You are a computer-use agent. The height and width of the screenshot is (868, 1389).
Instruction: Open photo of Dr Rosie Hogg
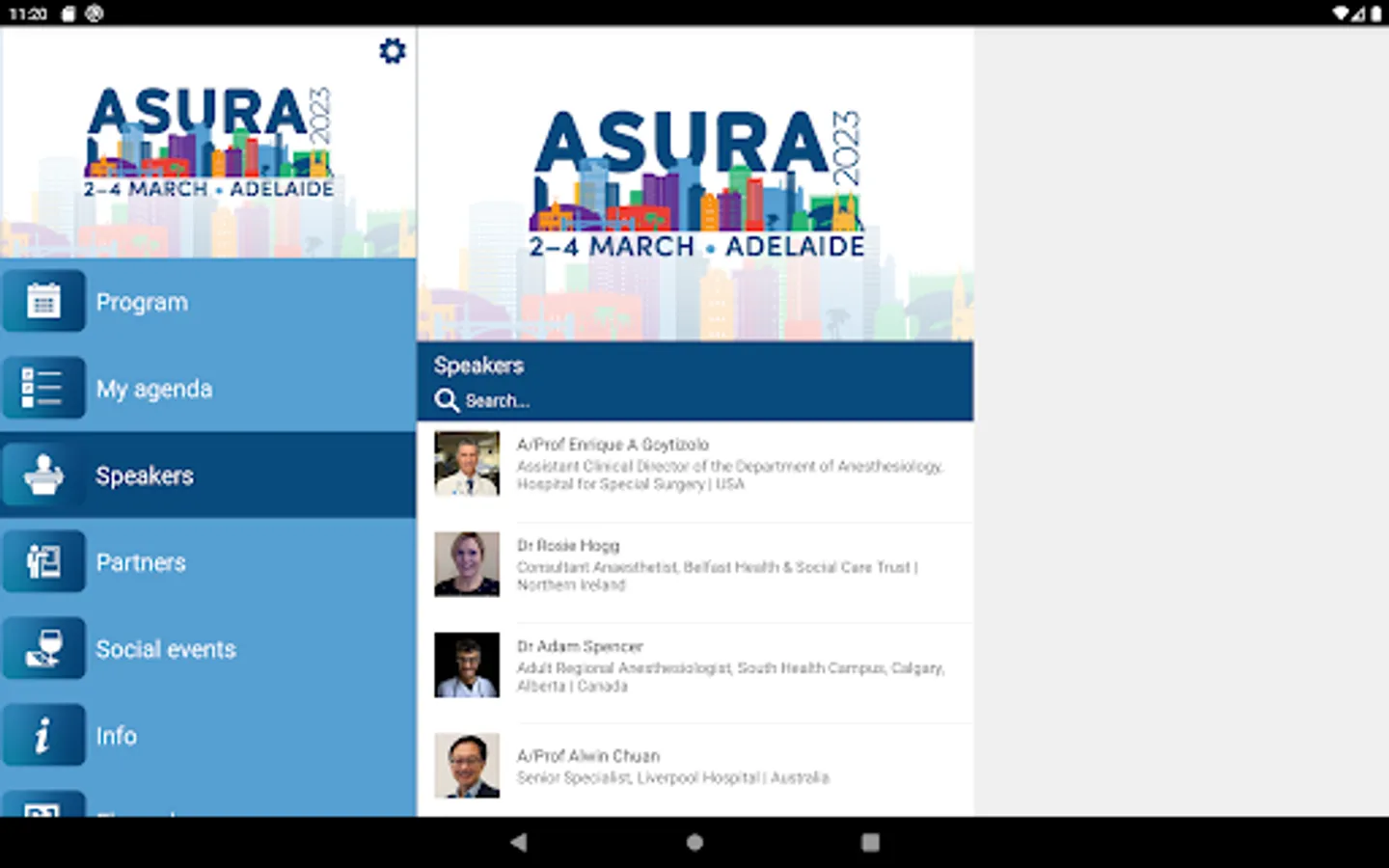coord(467,564)
